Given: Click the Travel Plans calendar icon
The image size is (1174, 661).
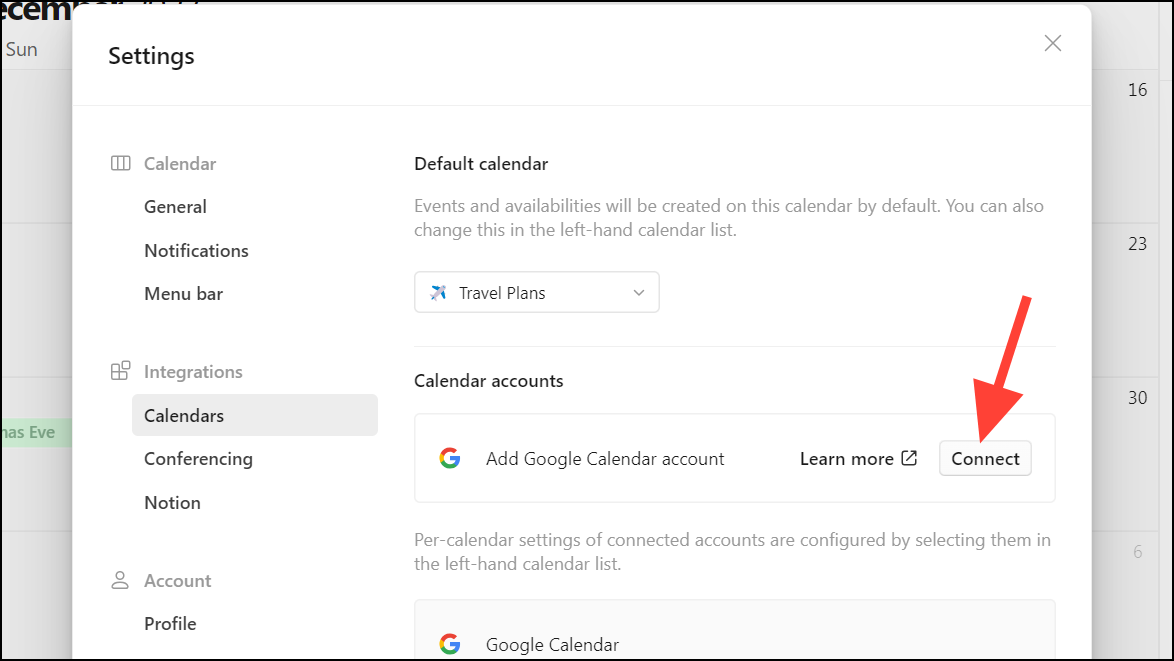Looking at the screenshot, I should click(437, 292).
